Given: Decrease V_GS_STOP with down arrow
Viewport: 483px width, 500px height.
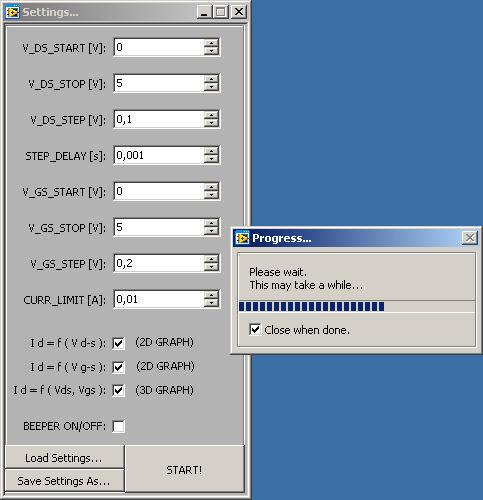Looking at the screenshot, I should (x=211, y=231).
